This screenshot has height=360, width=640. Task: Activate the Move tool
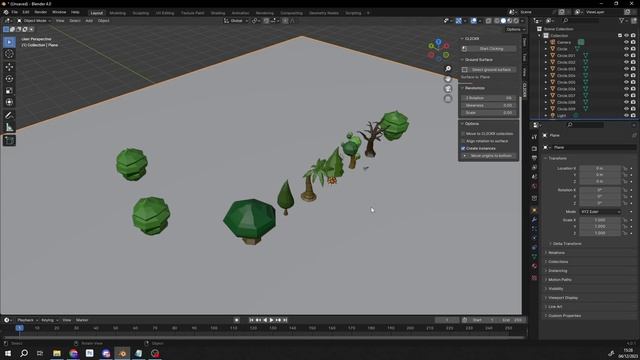[x=9, y=67]
